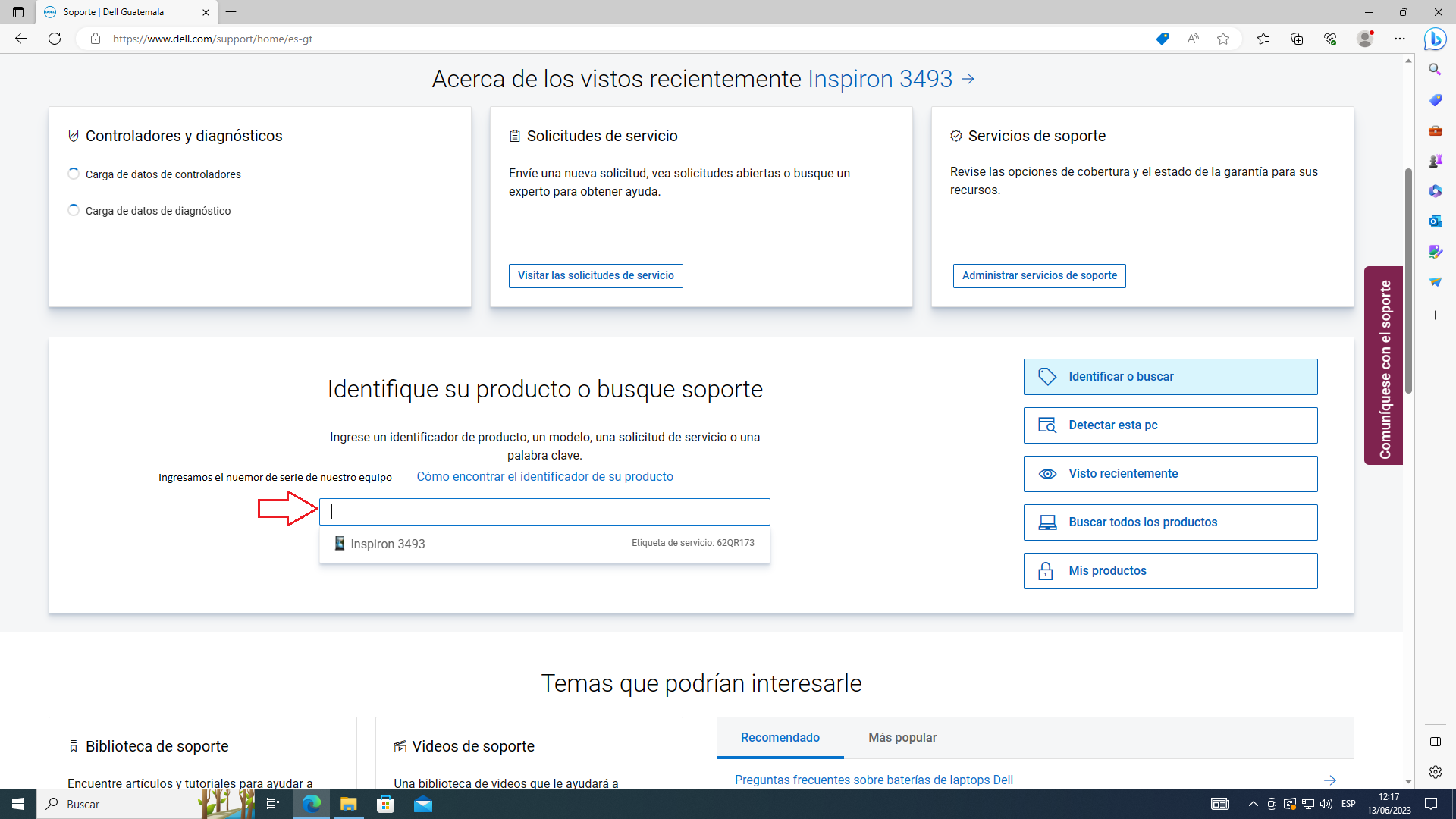Open Edge sidebar settings gear
Screen dimensions: 1456x819
tap(1435, 772)
